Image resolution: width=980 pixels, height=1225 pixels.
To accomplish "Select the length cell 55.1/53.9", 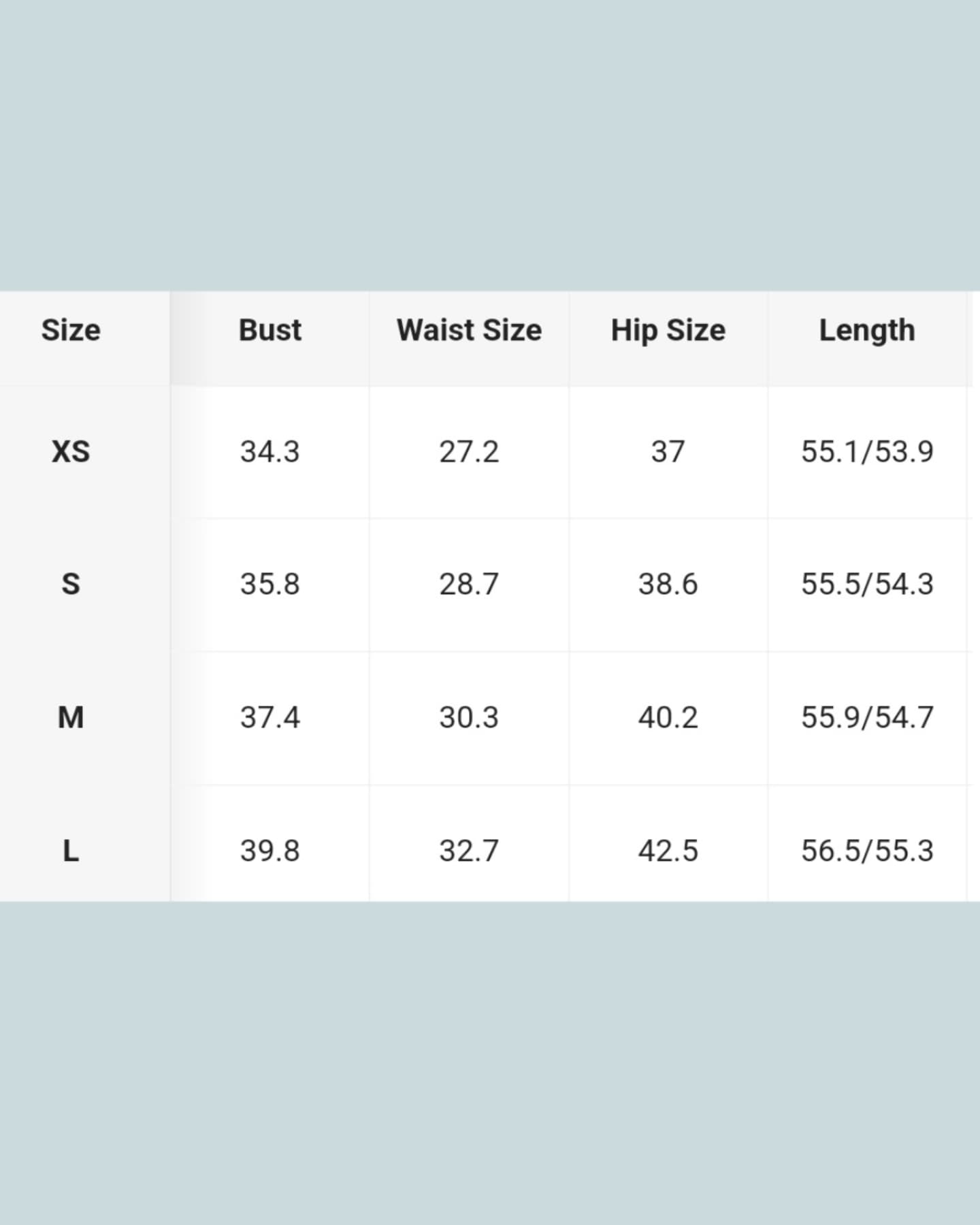I will click(x=866, y=452).
